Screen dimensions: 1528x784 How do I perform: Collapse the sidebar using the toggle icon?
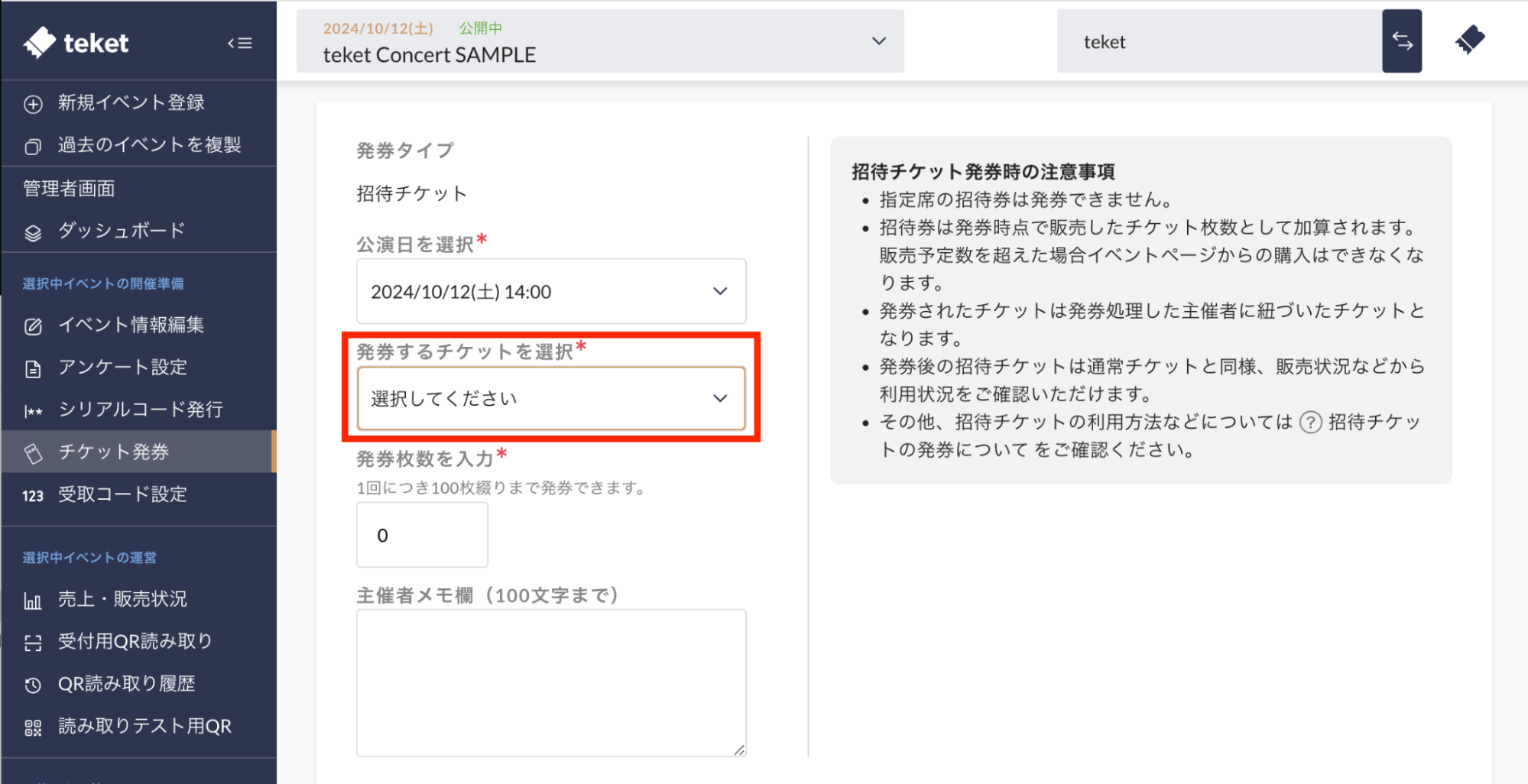pos(239,44)
